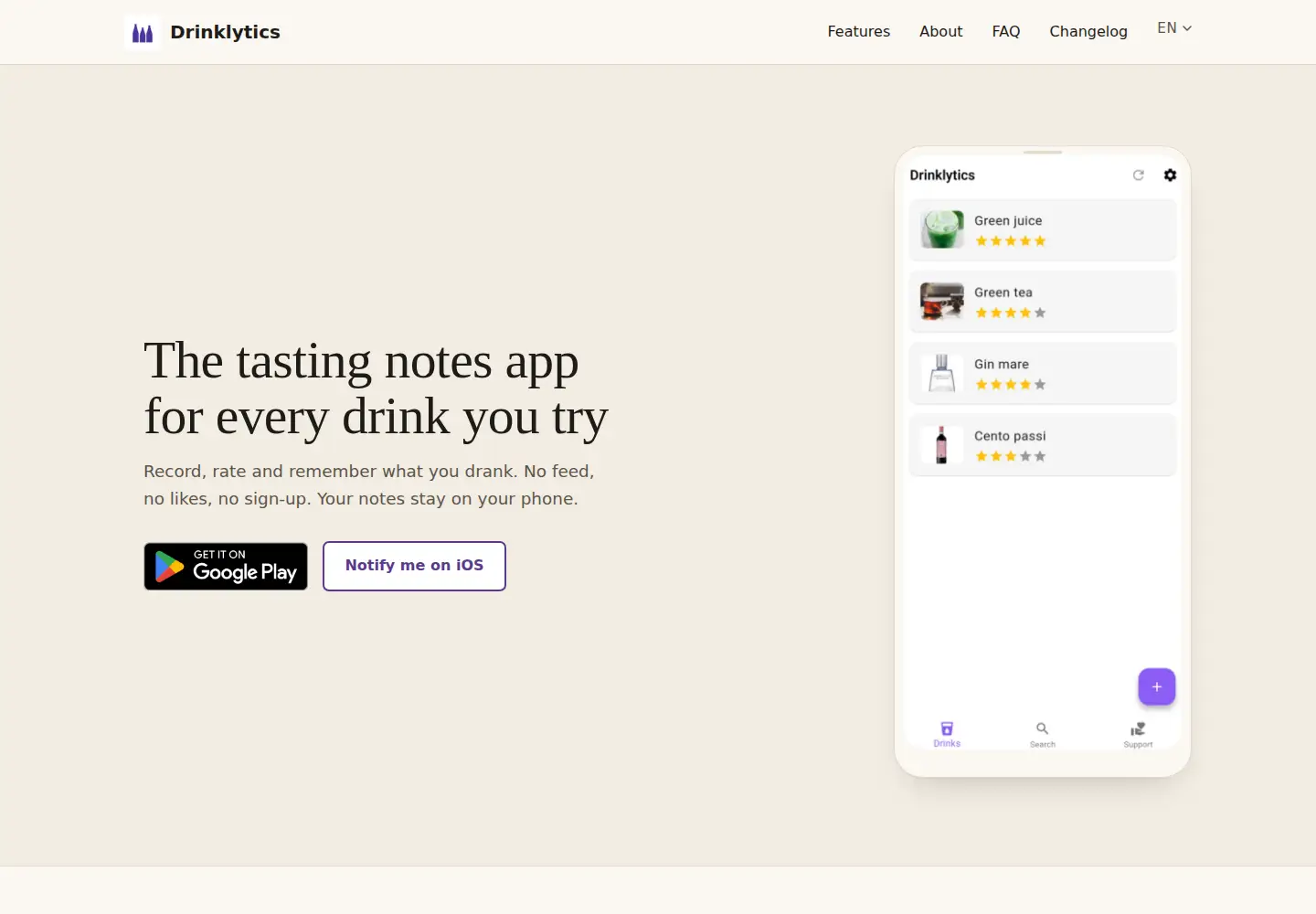Viewport: 1316px width, 914px height.
Task: Click the hero headline 'The tasting notes app'
Action: (x=361, y=361)
